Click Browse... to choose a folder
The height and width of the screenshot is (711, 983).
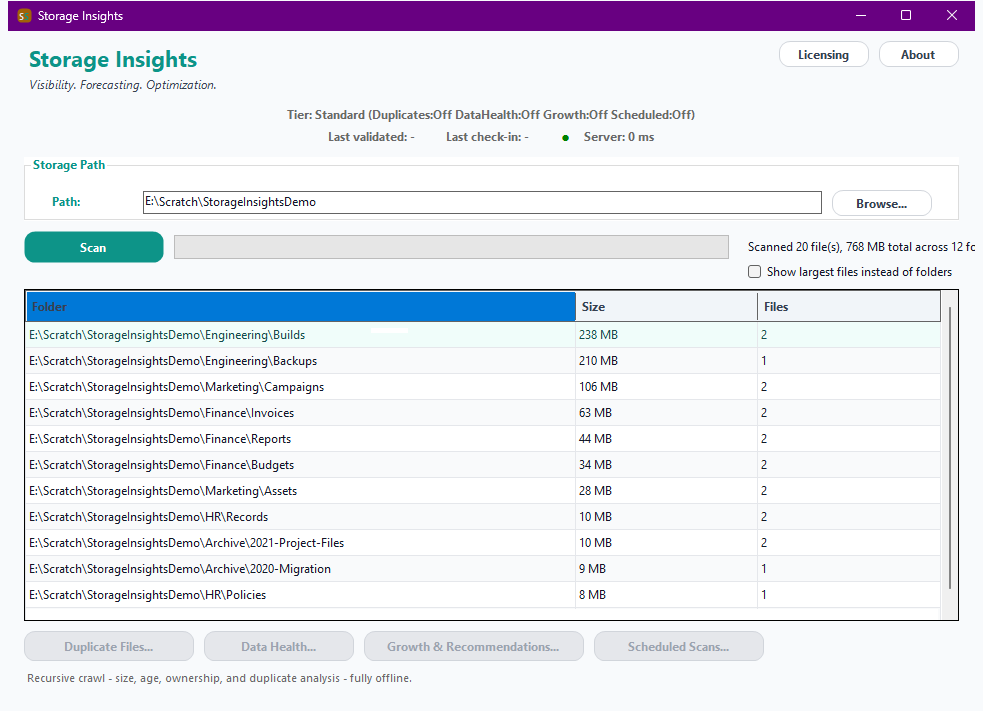(881, 204)
